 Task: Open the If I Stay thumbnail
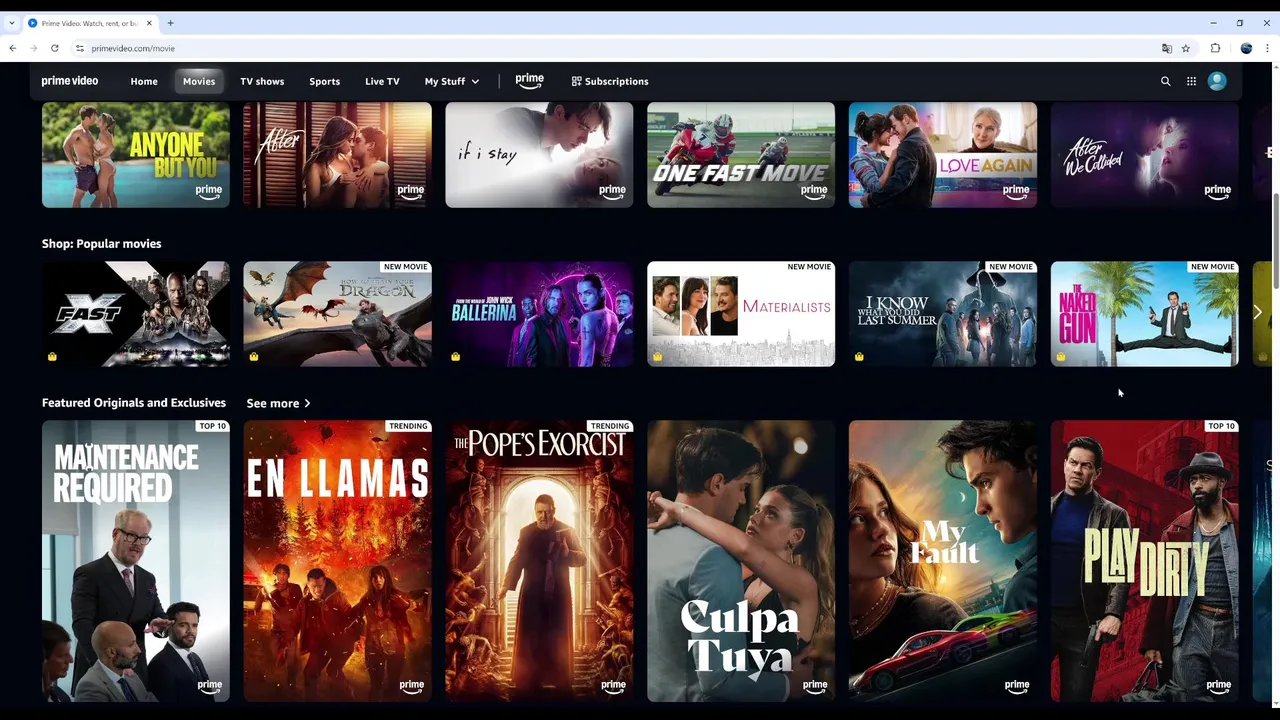click(539, 155)
